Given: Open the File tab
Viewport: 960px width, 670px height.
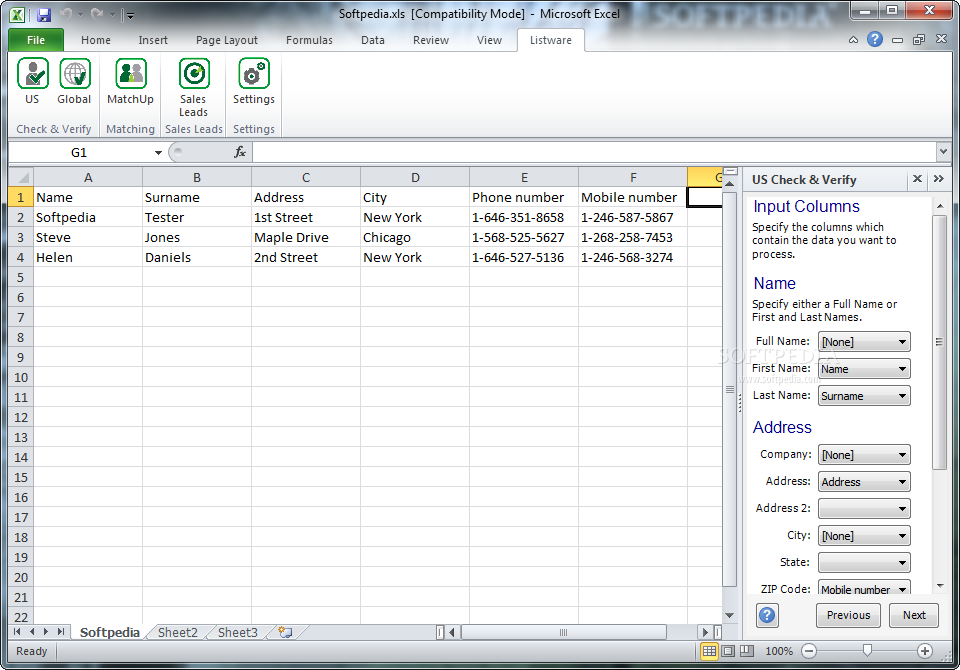Looking at the screenshot, I should point(36,40).
